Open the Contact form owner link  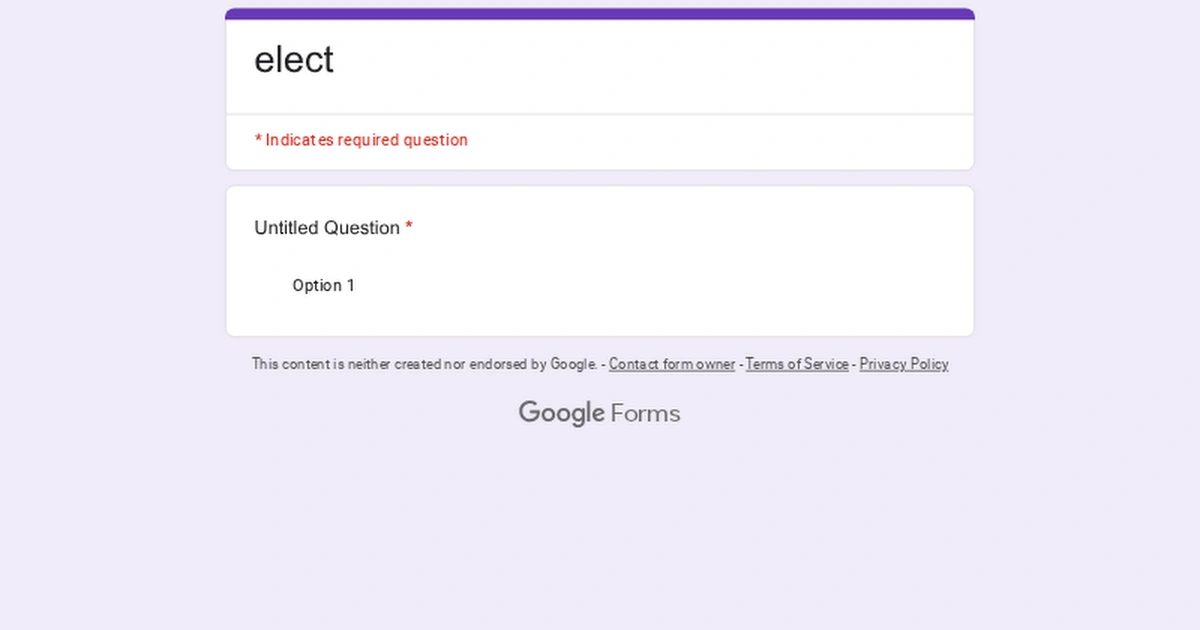671,364
